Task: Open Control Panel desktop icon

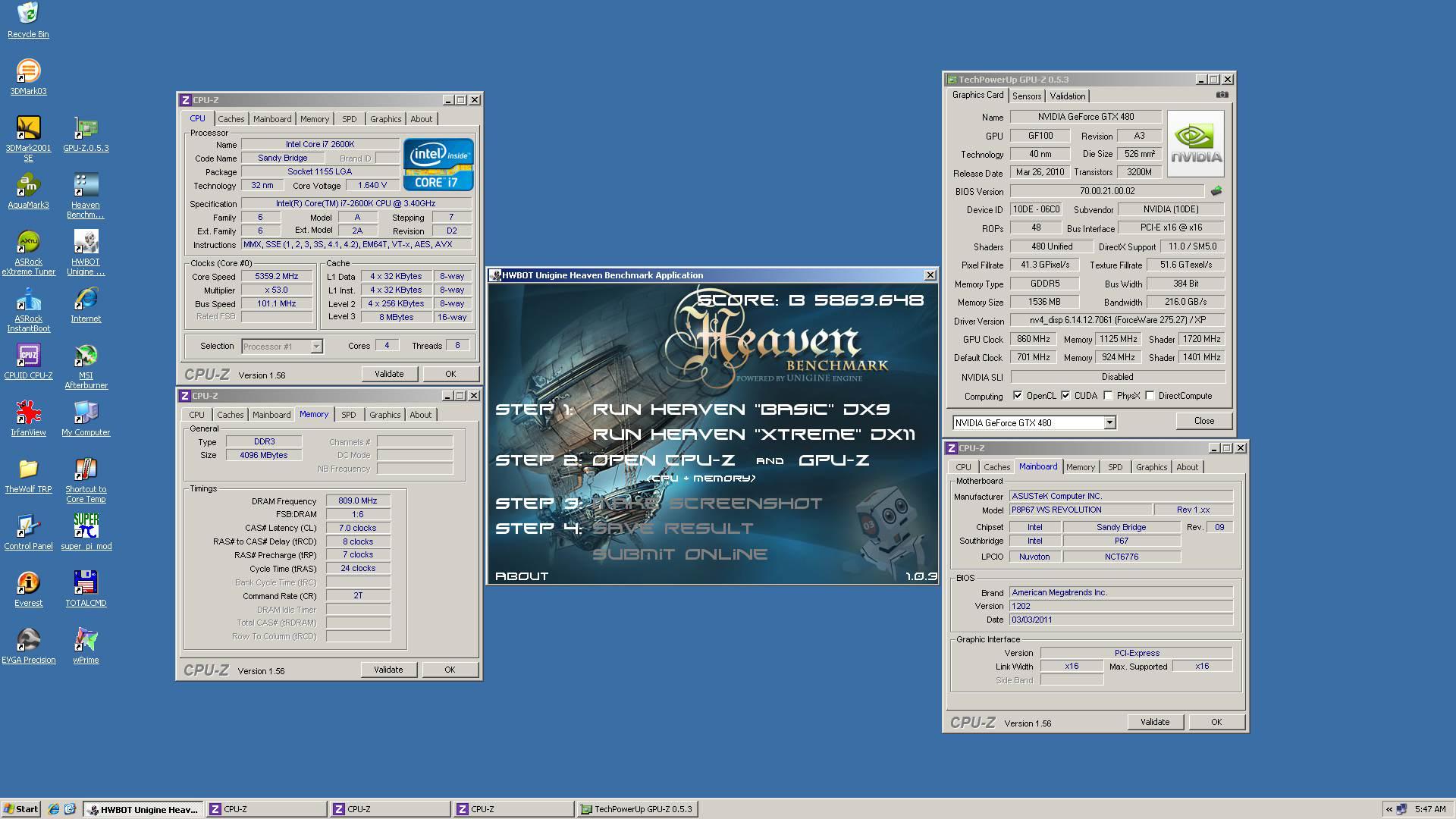Action: click(28, 532)
